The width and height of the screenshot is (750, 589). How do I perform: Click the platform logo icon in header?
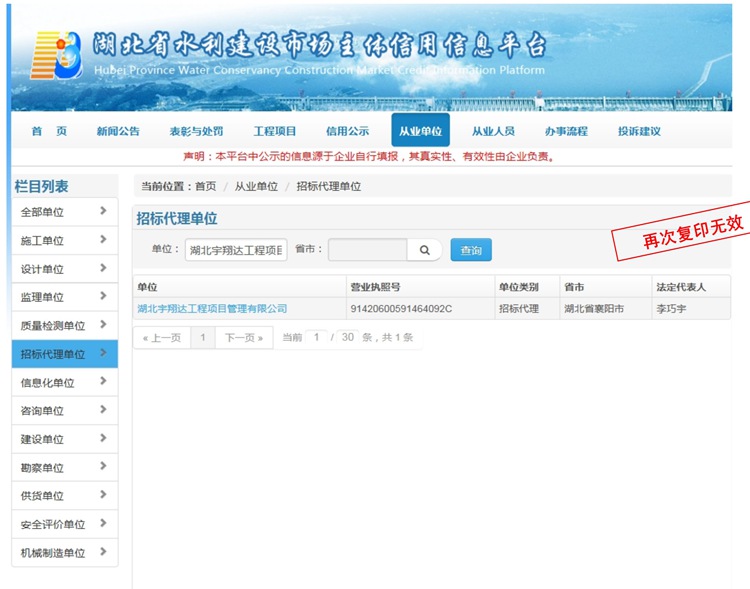[x=56, y=56]
